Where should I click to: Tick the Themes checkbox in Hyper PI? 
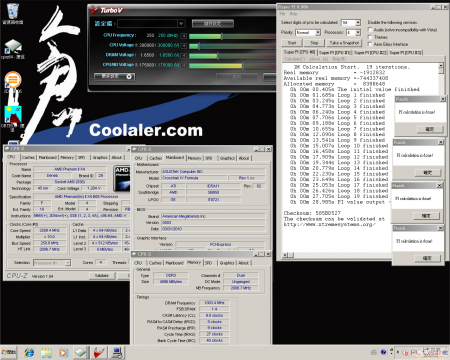pos(370,37)
